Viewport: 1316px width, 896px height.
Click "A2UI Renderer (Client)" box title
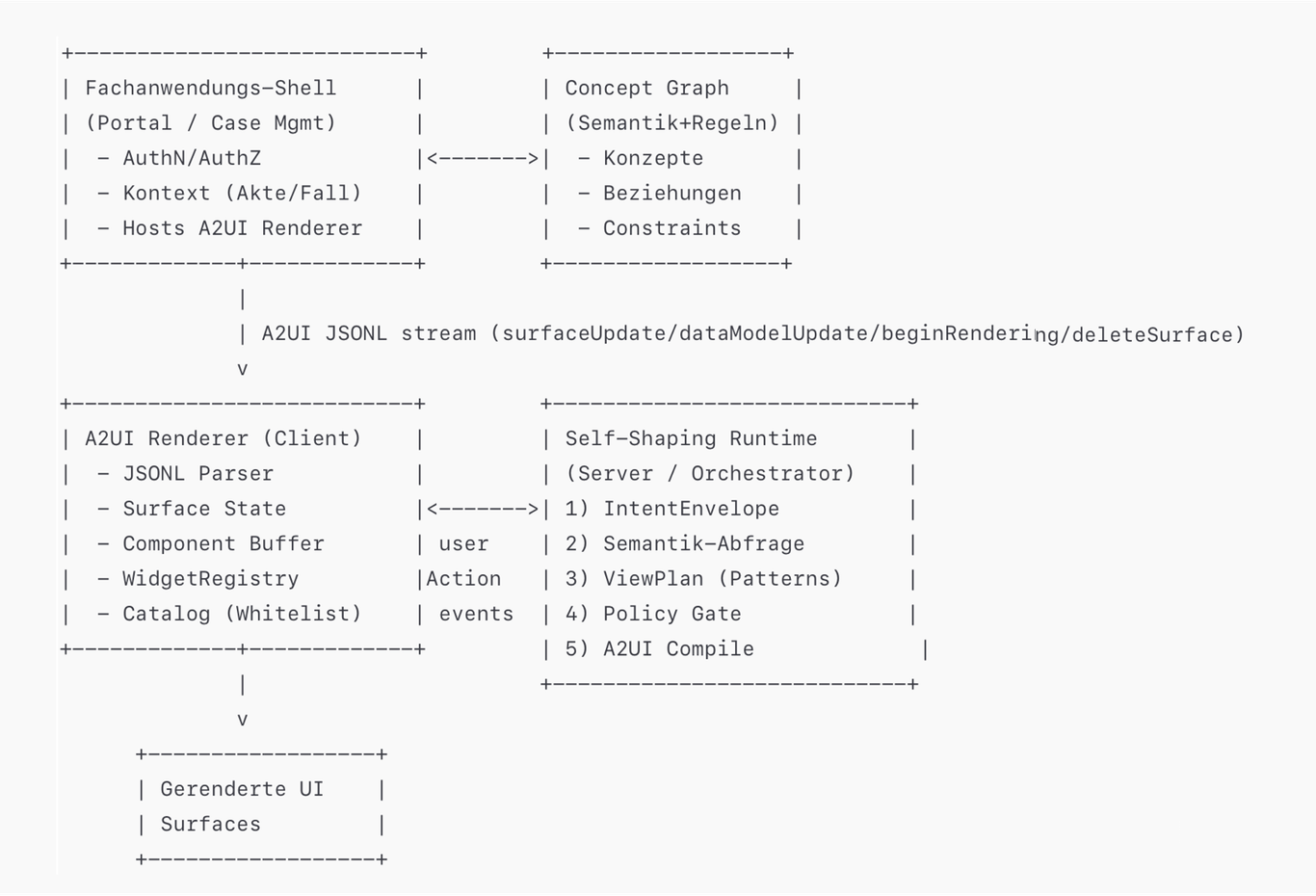point(223,439)
